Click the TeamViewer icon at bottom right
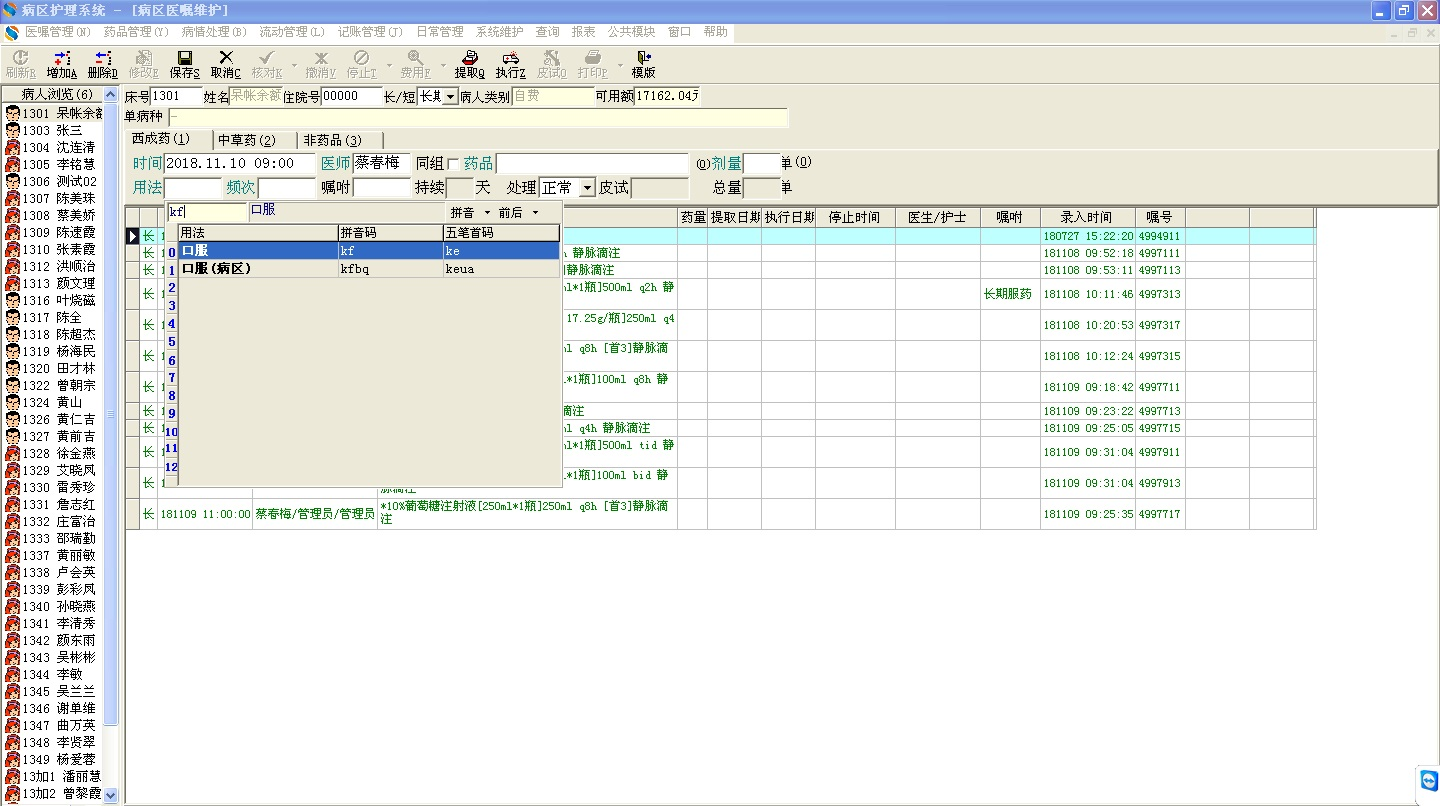Viewport: 1440px width, 806px height. coord(1429,780)
